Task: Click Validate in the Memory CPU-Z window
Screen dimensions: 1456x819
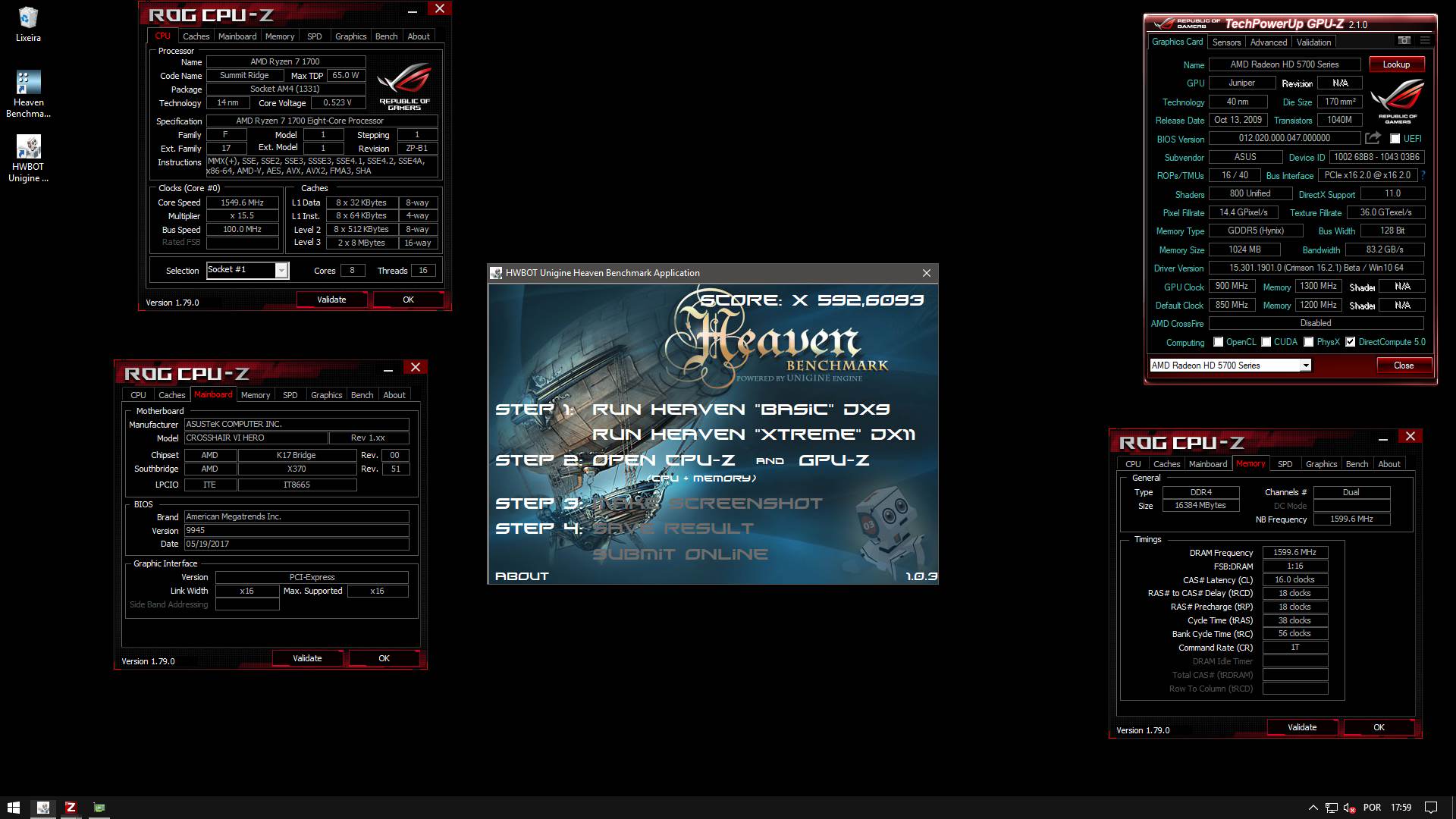Action: 1302,727
